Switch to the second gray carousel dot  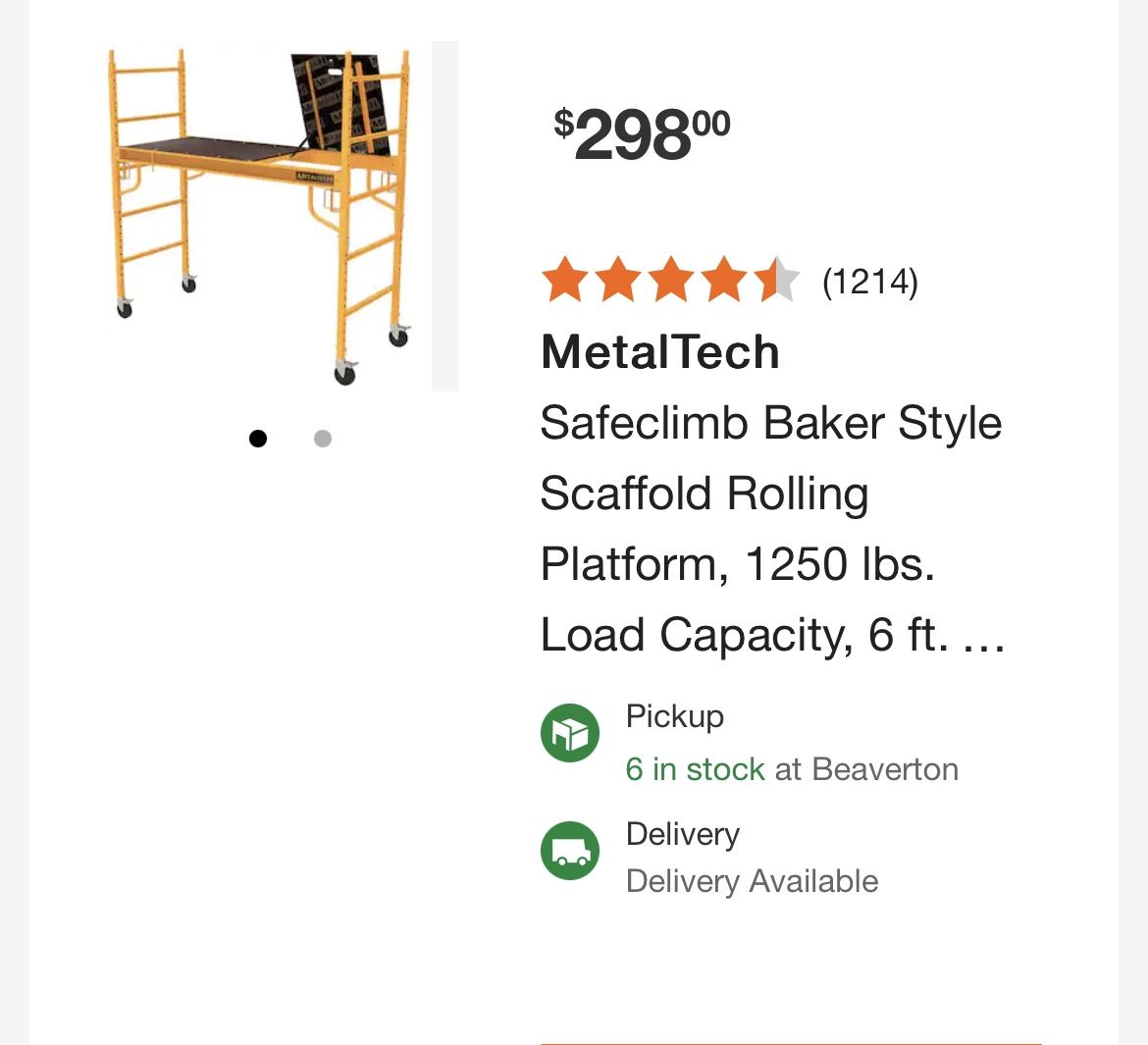[x=323, y=439]
